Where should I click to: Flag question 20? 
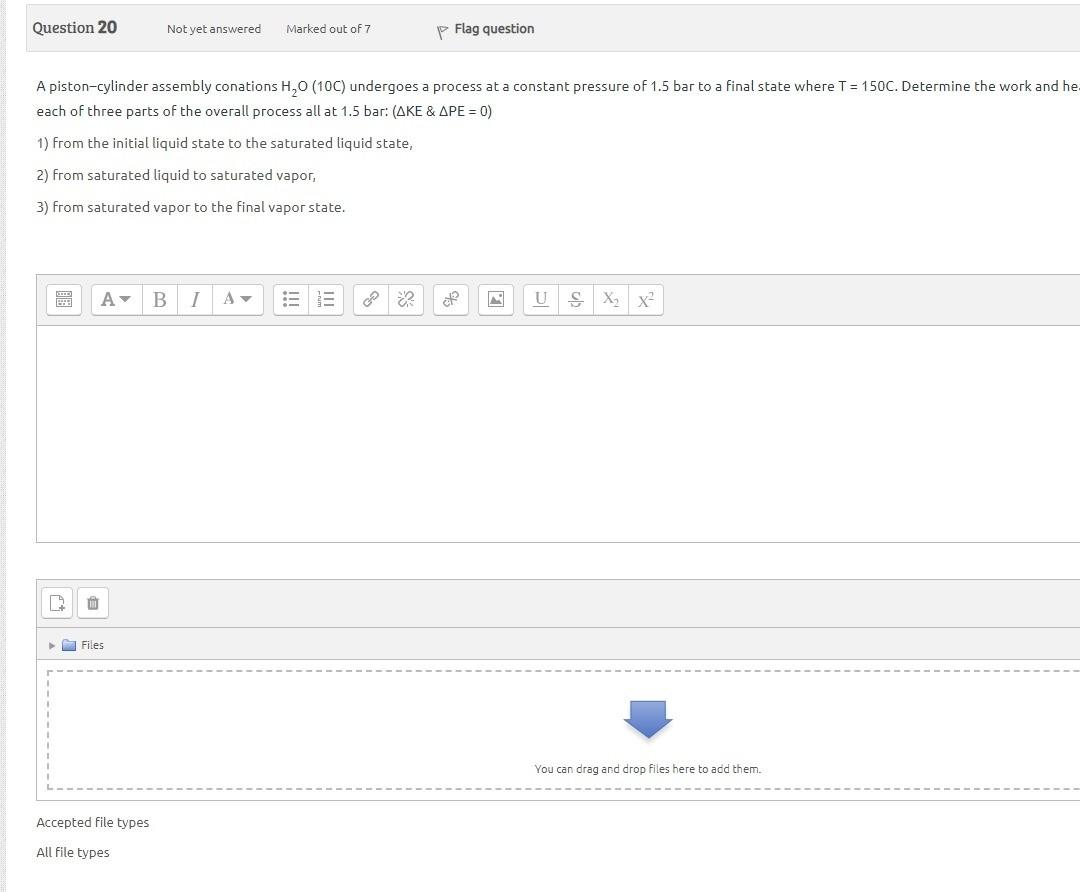point(494,29)
